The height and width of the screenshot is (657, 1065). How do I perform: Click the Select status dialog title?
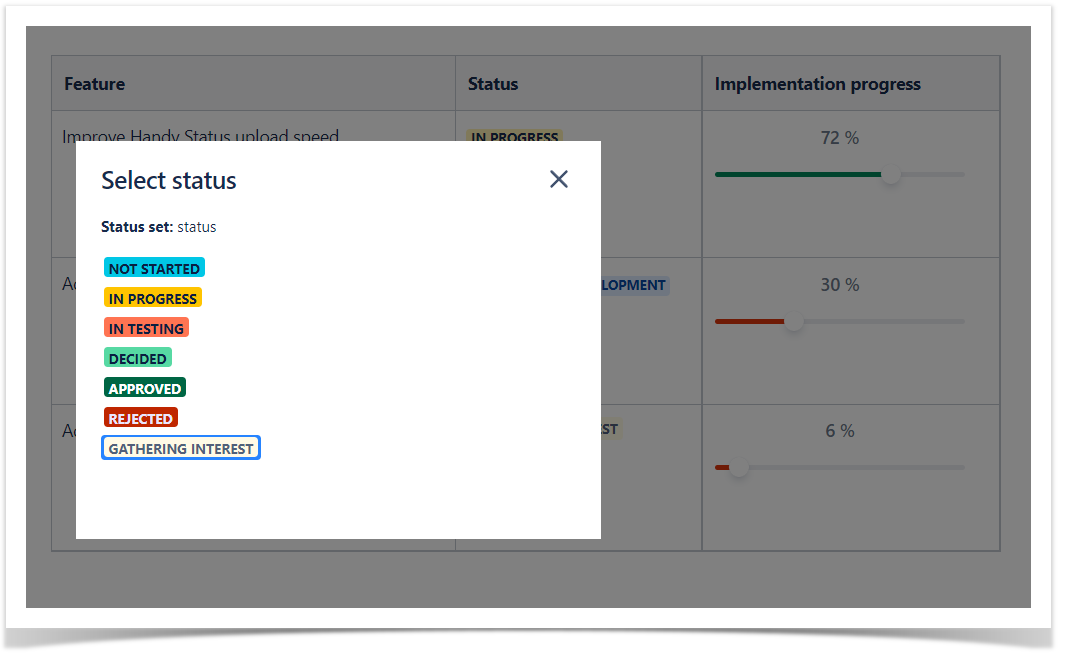point(168,181)
